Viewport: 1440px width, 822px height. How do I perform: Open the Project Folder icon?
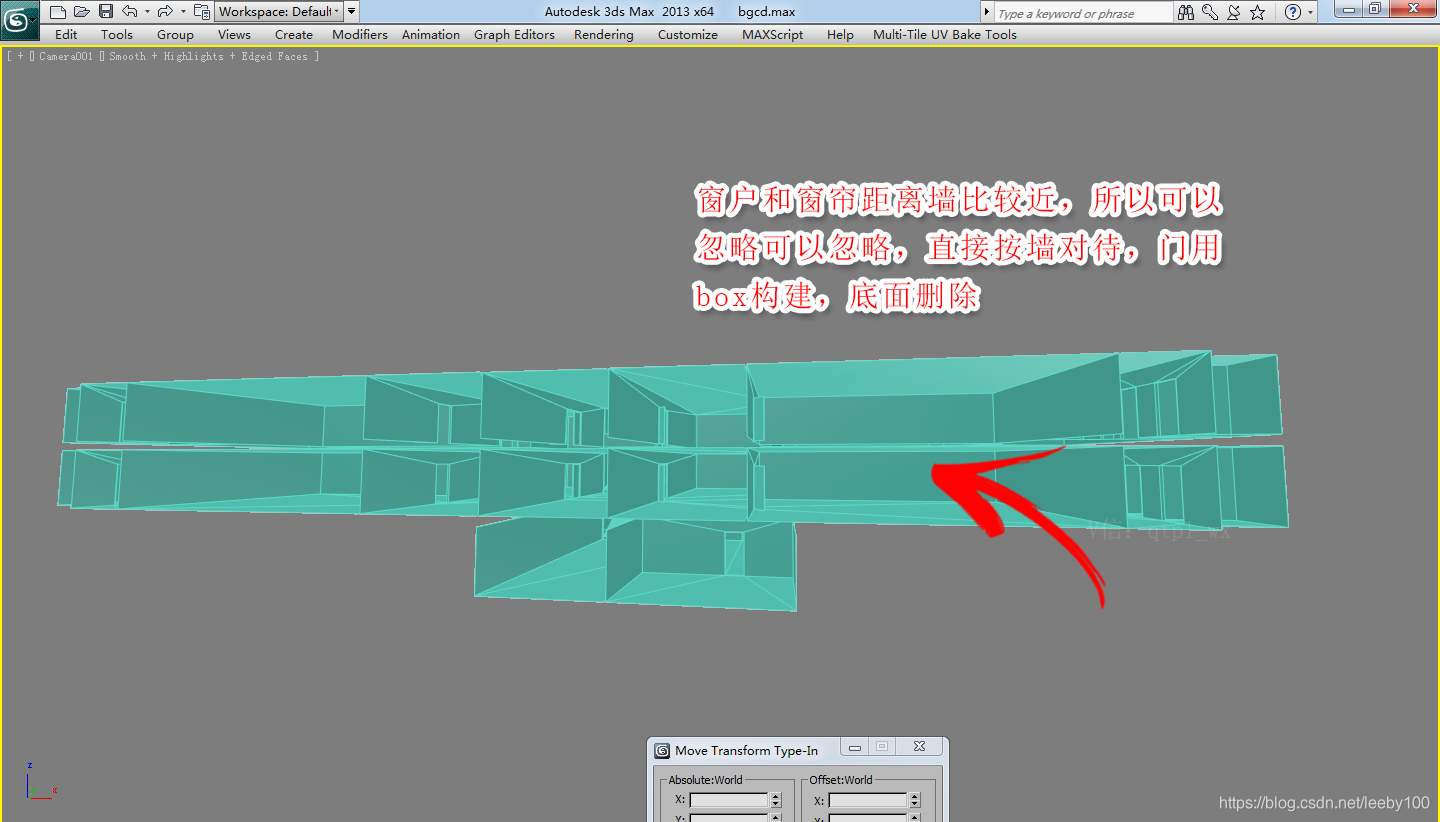pos(202,12)
